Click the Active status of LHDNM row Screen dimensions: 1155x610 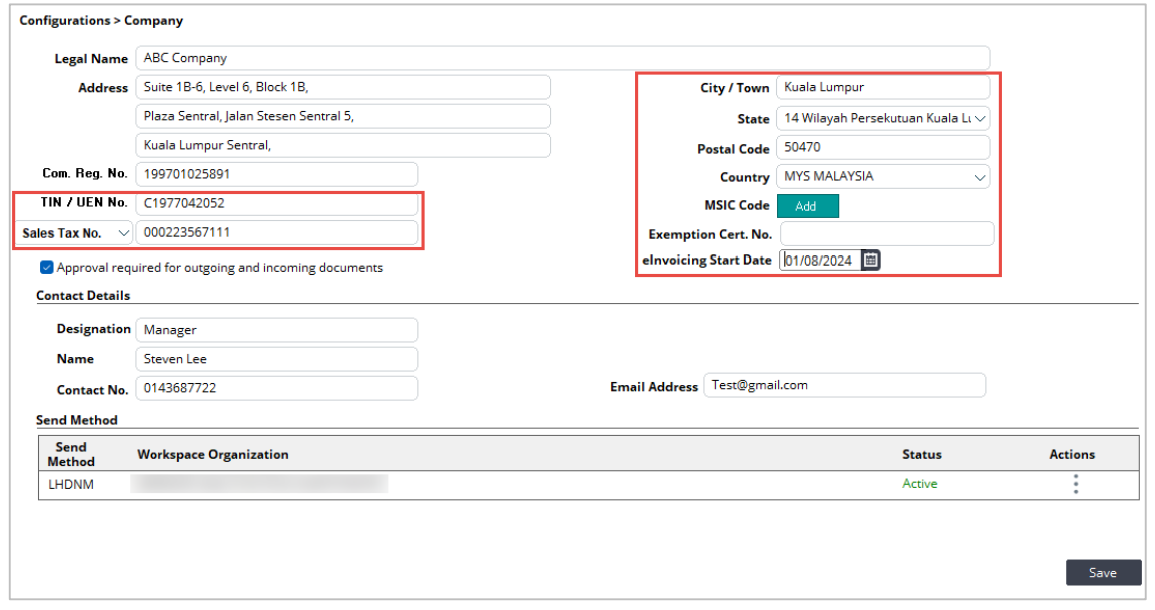coord(919,484)
